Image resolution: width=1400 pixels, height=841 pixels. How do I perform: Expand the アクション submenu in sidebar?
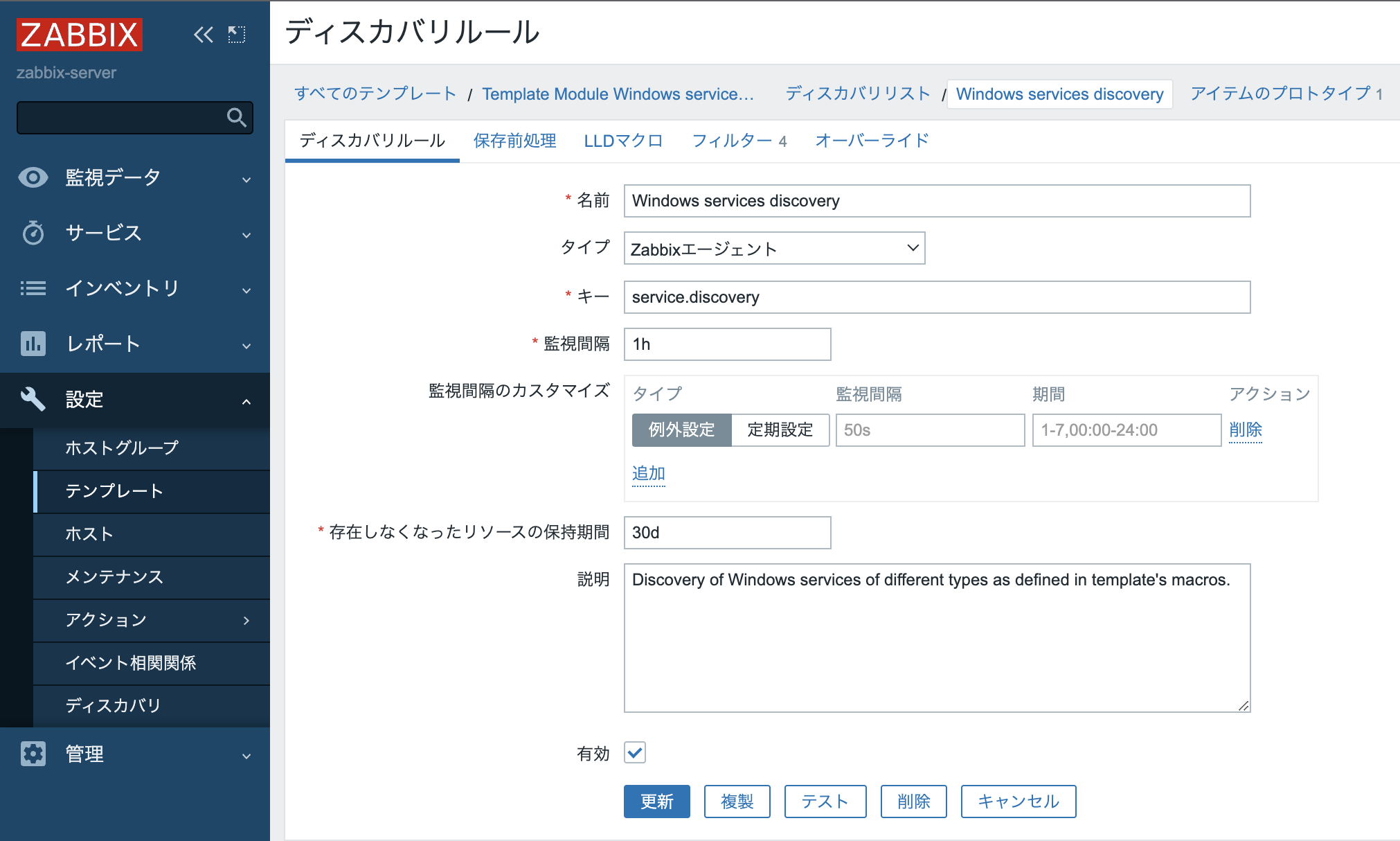click(x=107, y=620)
